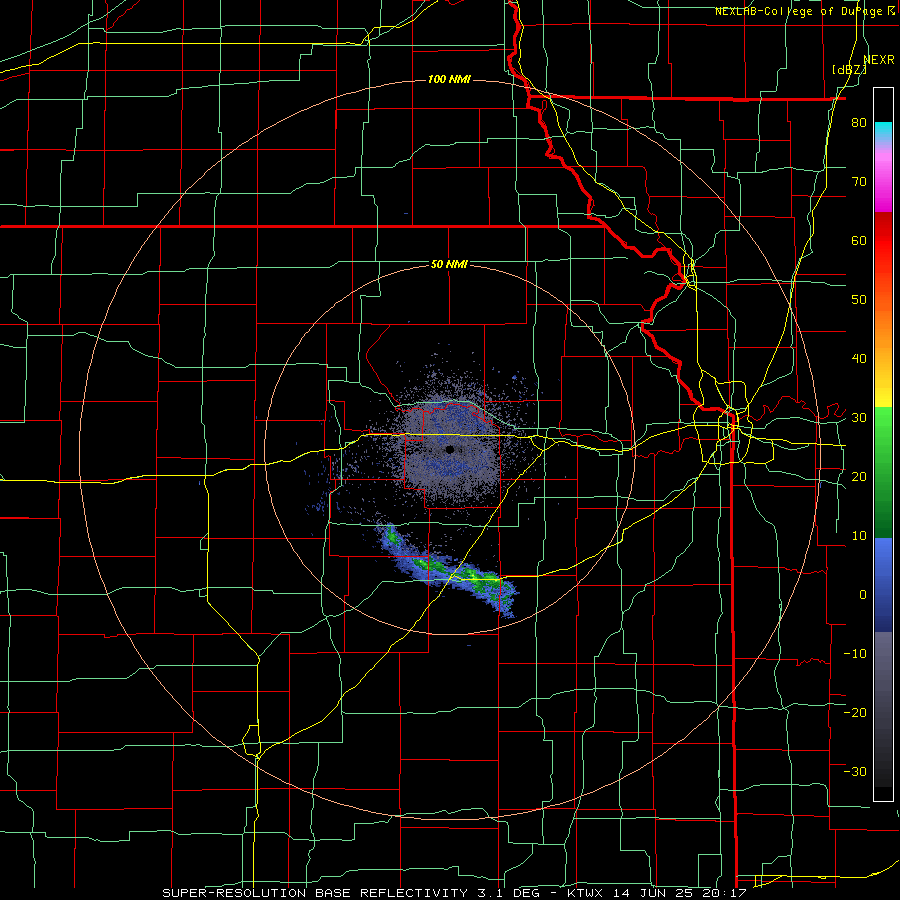
Task: Click the 70 value on the dBZ scale
Action: 859,182
